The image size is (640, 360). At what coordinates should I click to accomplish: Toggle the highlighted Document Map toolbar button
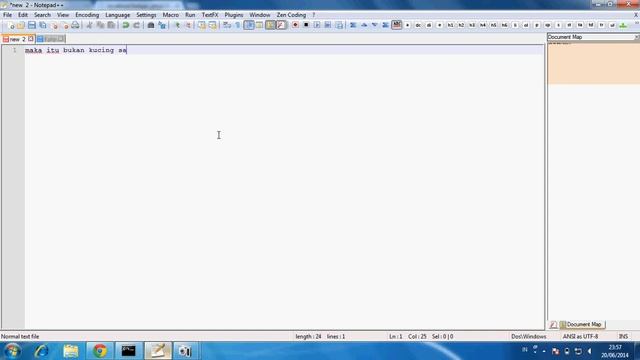[x=270, y=25]
